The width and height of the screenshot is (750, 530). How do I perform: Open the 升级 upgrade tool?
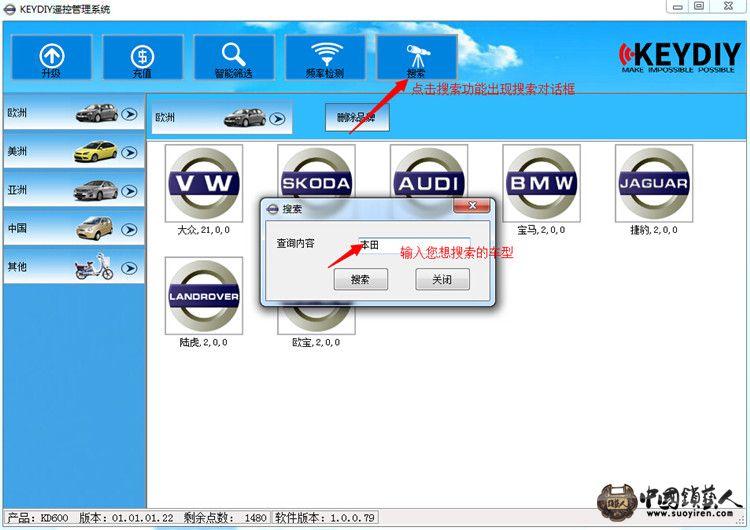coord(52,57)
